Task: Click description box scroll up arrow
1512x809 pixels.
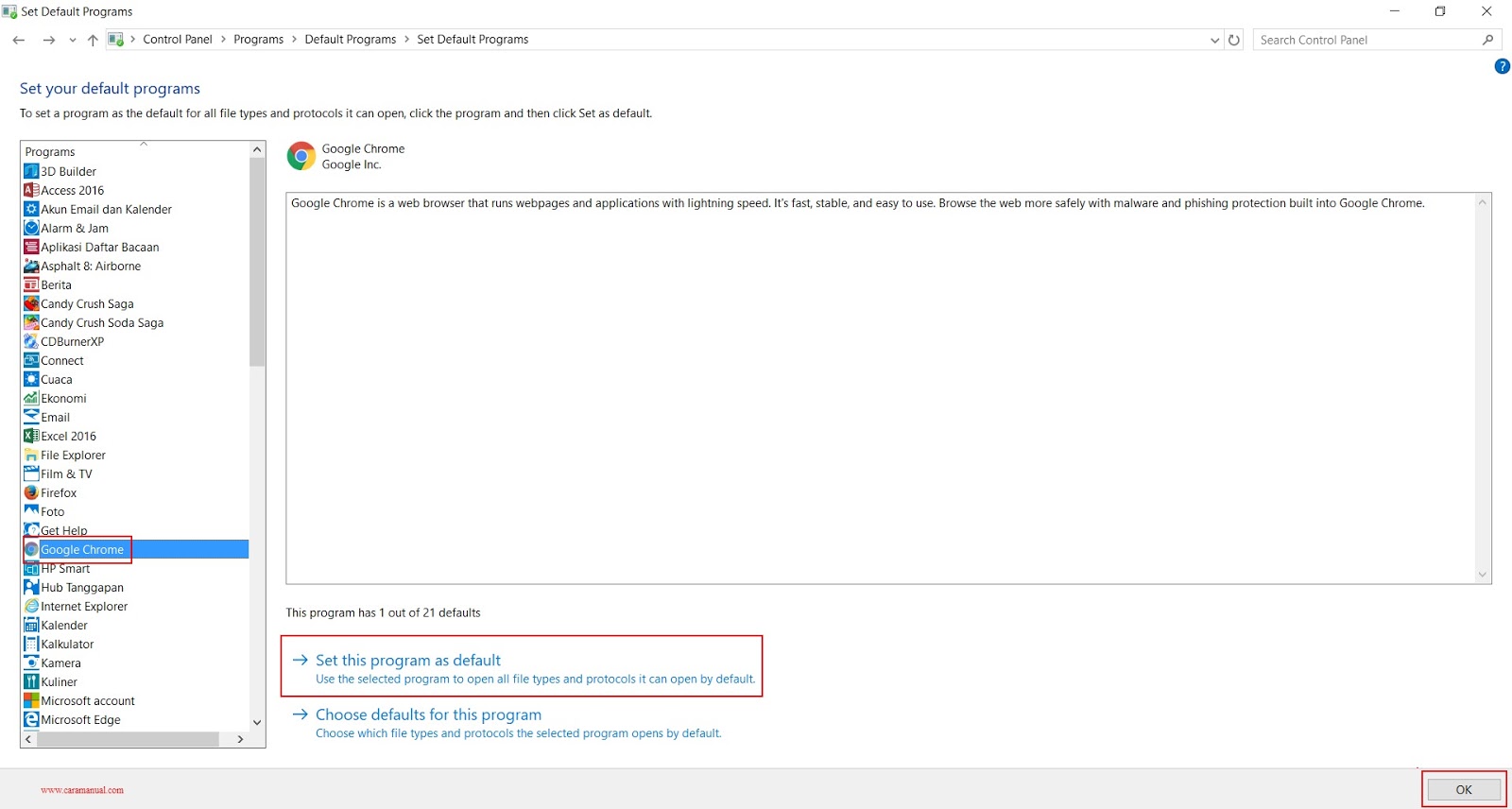Action: coord(1483,202)
